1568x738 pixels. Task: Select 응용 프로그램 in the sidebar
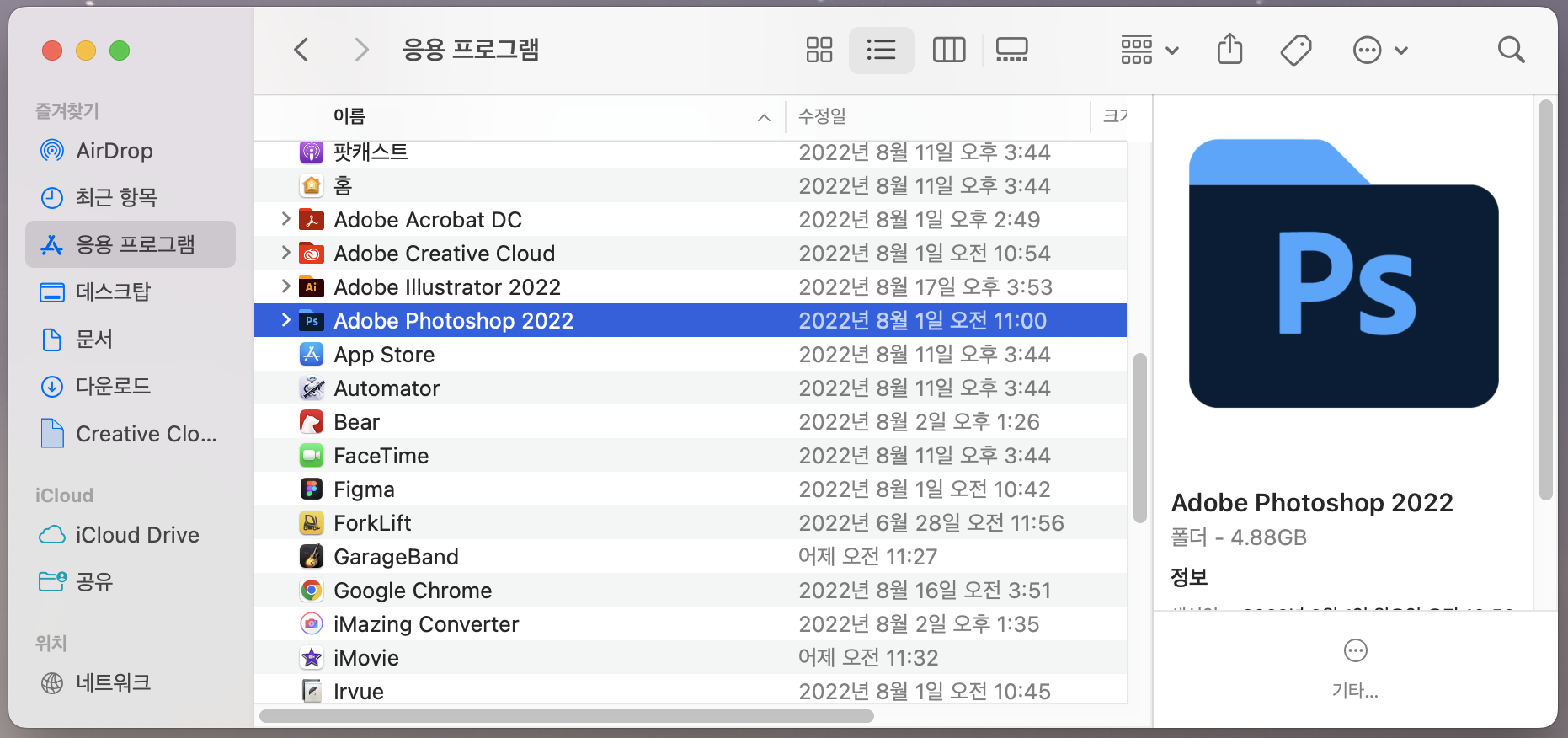[x=131, y=244]
